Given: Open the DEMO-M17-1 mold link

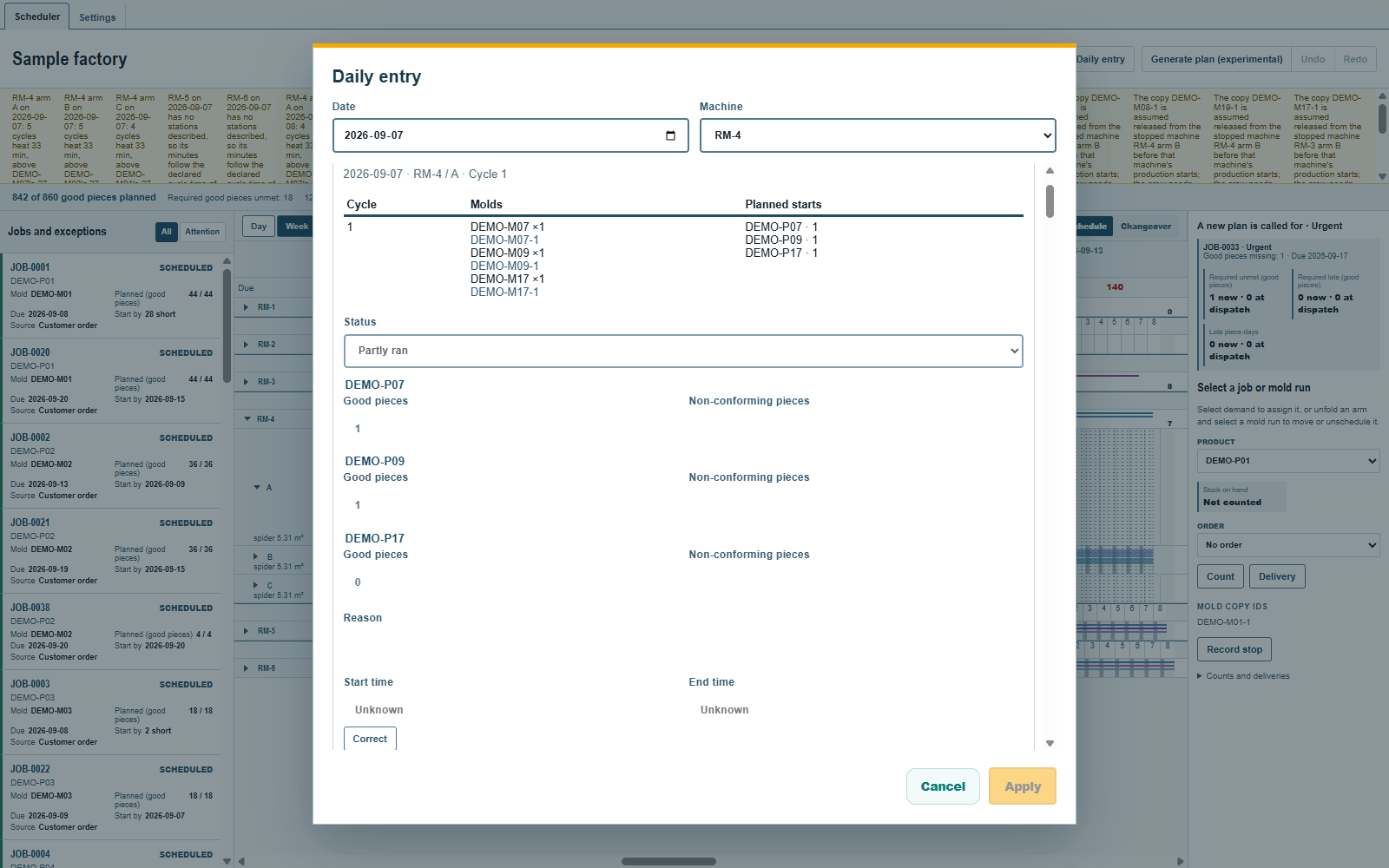Looking at the screenshot, I should tap(504, 292).
